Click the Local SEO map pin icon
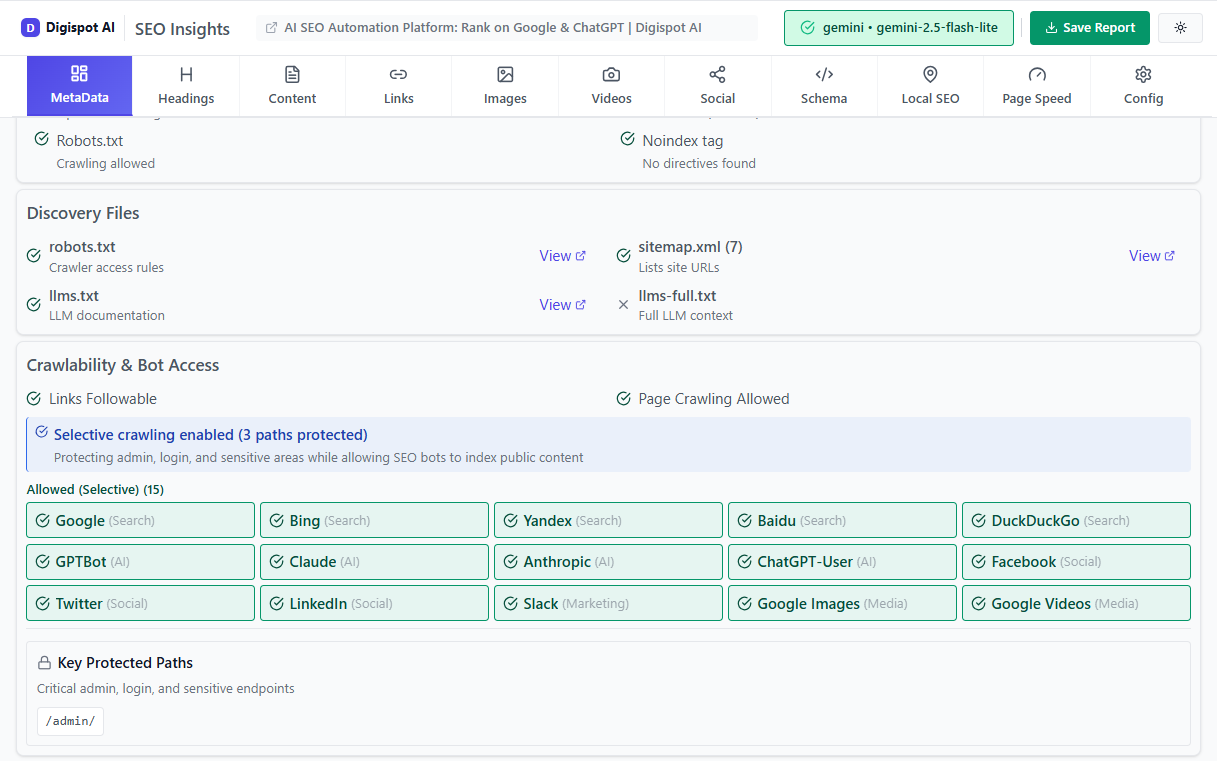 click(930, 74)
